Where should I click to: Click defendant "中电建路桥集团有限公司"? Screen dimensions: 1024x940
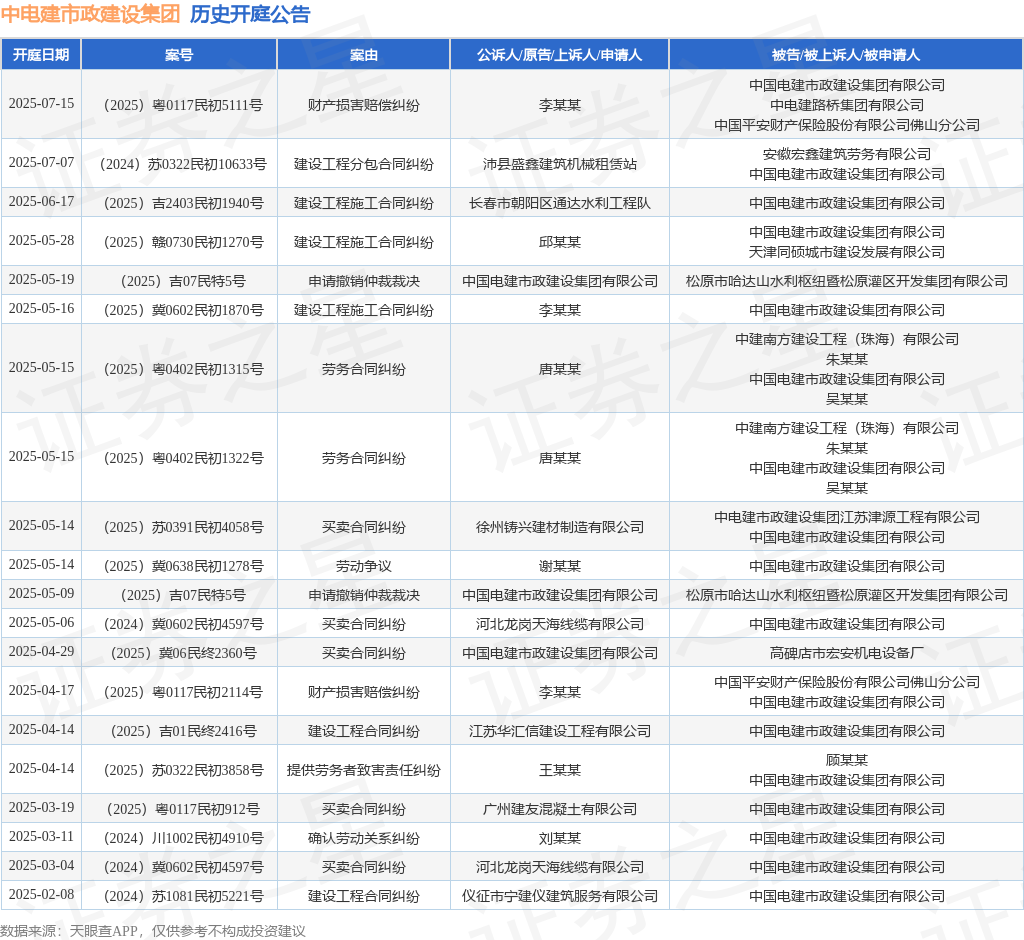click(846, 105)
